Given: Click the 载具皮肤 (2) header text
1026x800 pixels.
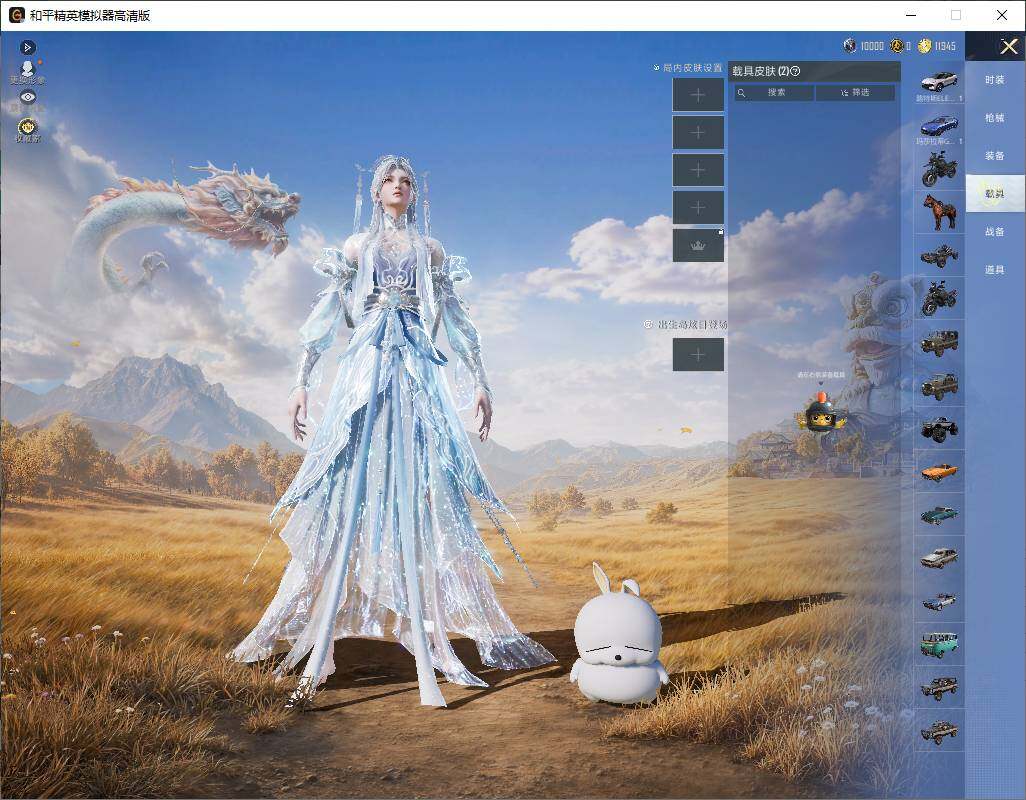Looking at the screenshot, I should (x=761, y=71).
